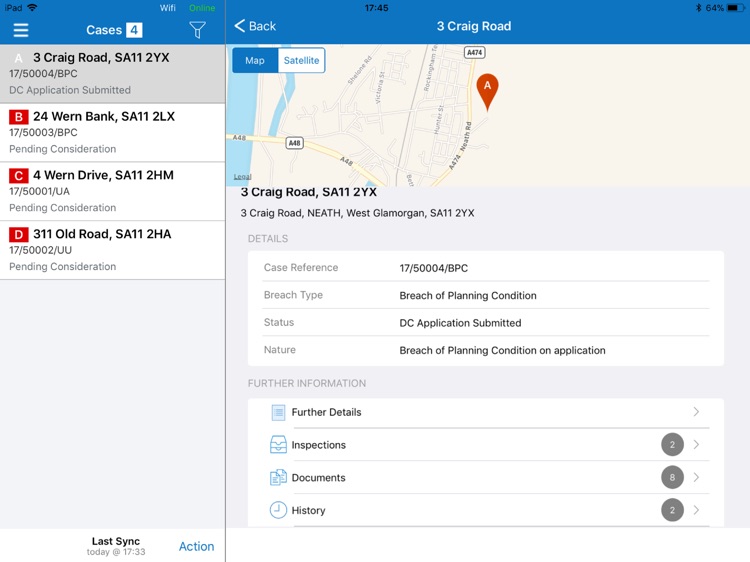Switch map to Map view
Viewport: 750px width, 562px height.
(x=255, y=60)
